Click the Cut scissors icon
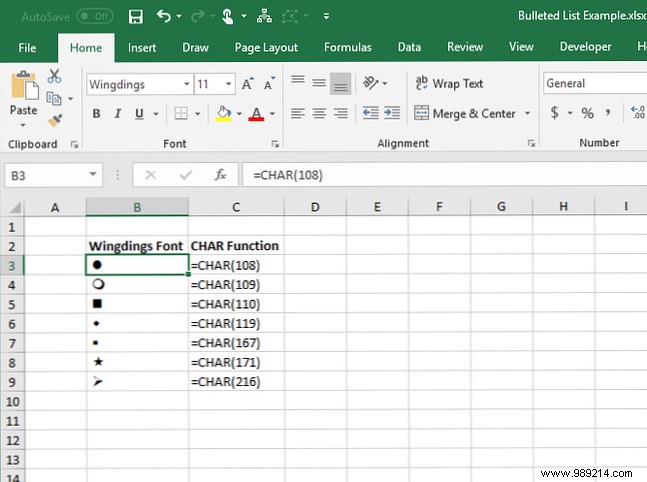The height and width of the screenshot is (482, 647). 54,76
